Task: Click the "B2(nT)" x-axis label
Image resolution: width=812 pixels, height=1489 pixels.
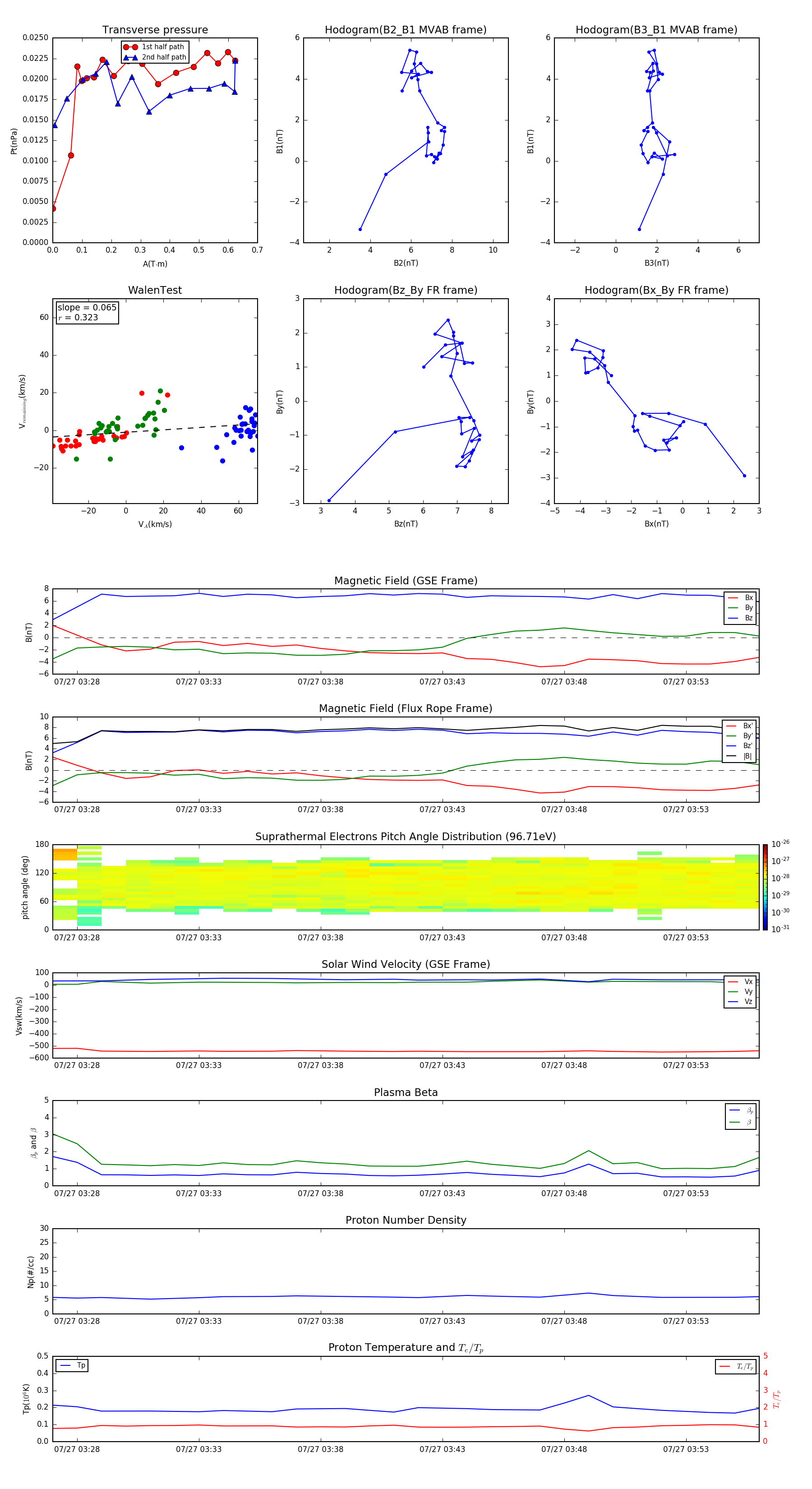Action: (406, 263)
